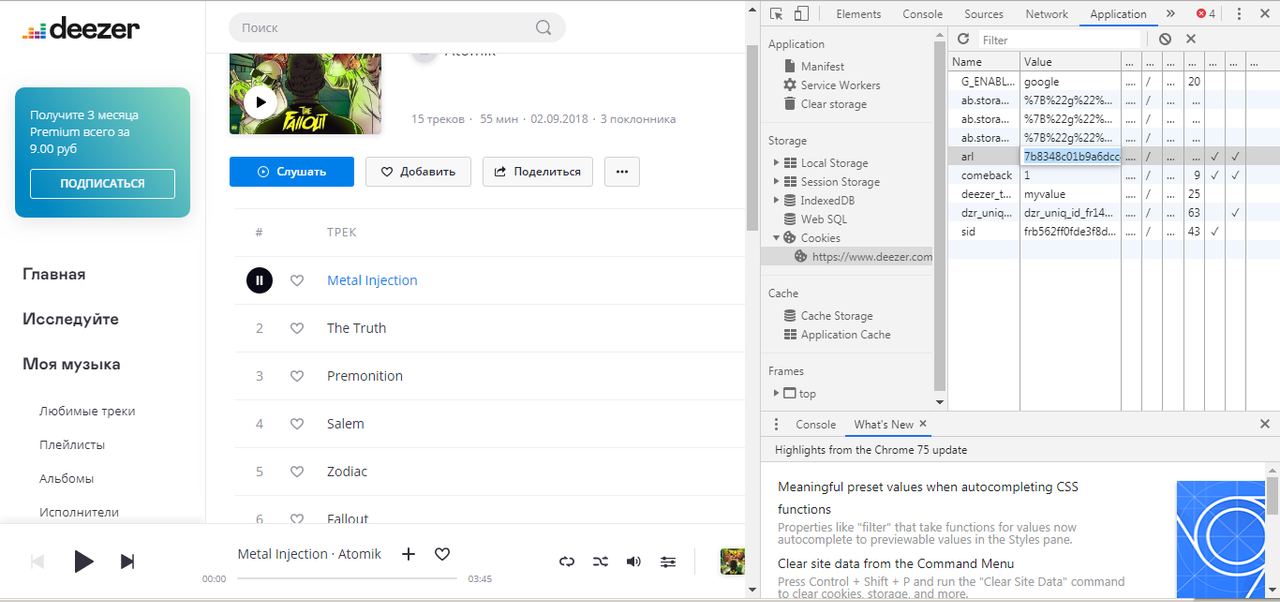
Task: Favorite the current track in player bar
Action: 442,554
